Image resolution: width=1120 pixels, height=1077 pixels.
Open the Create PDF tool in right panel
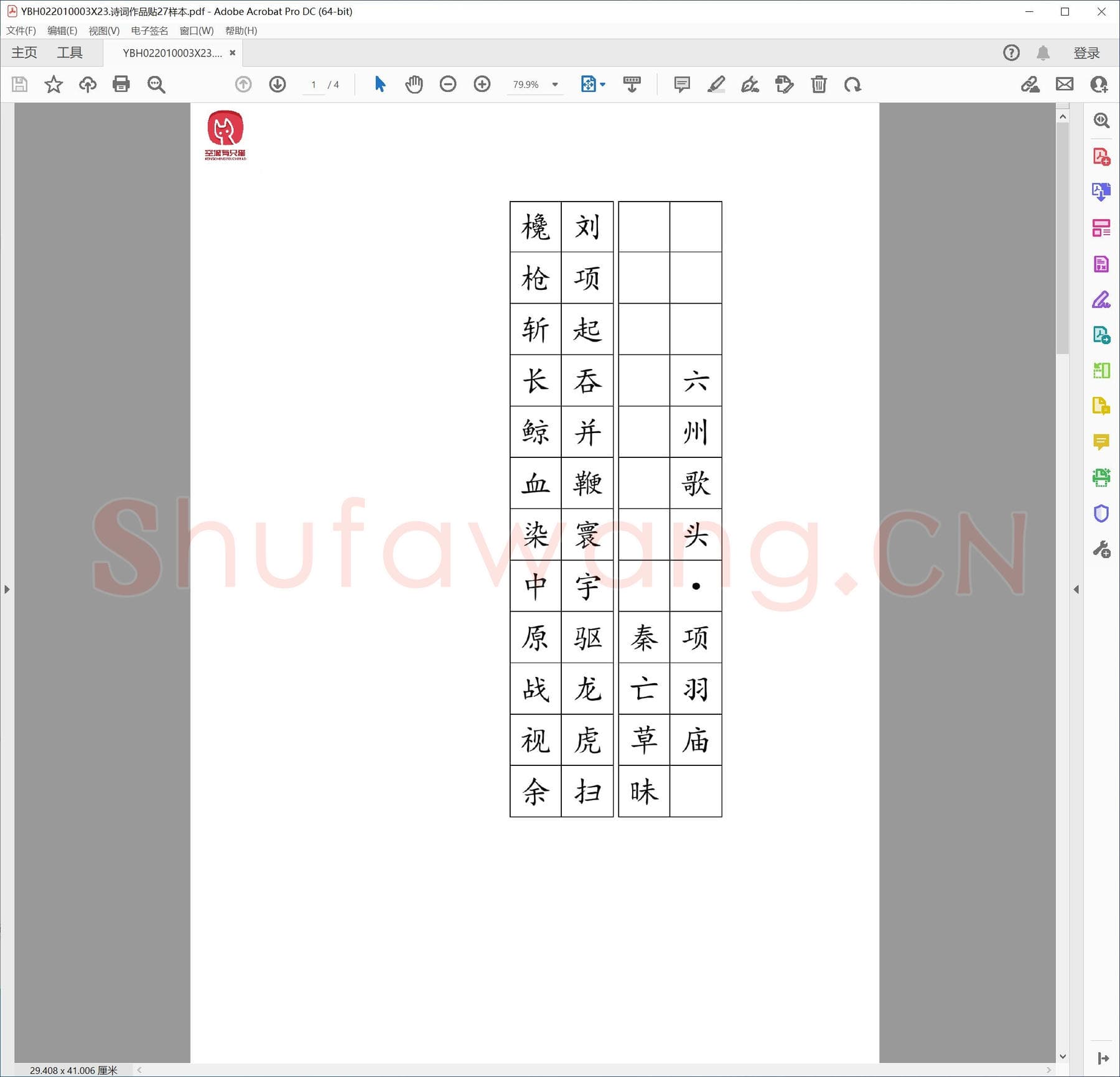pos(1101,156)
